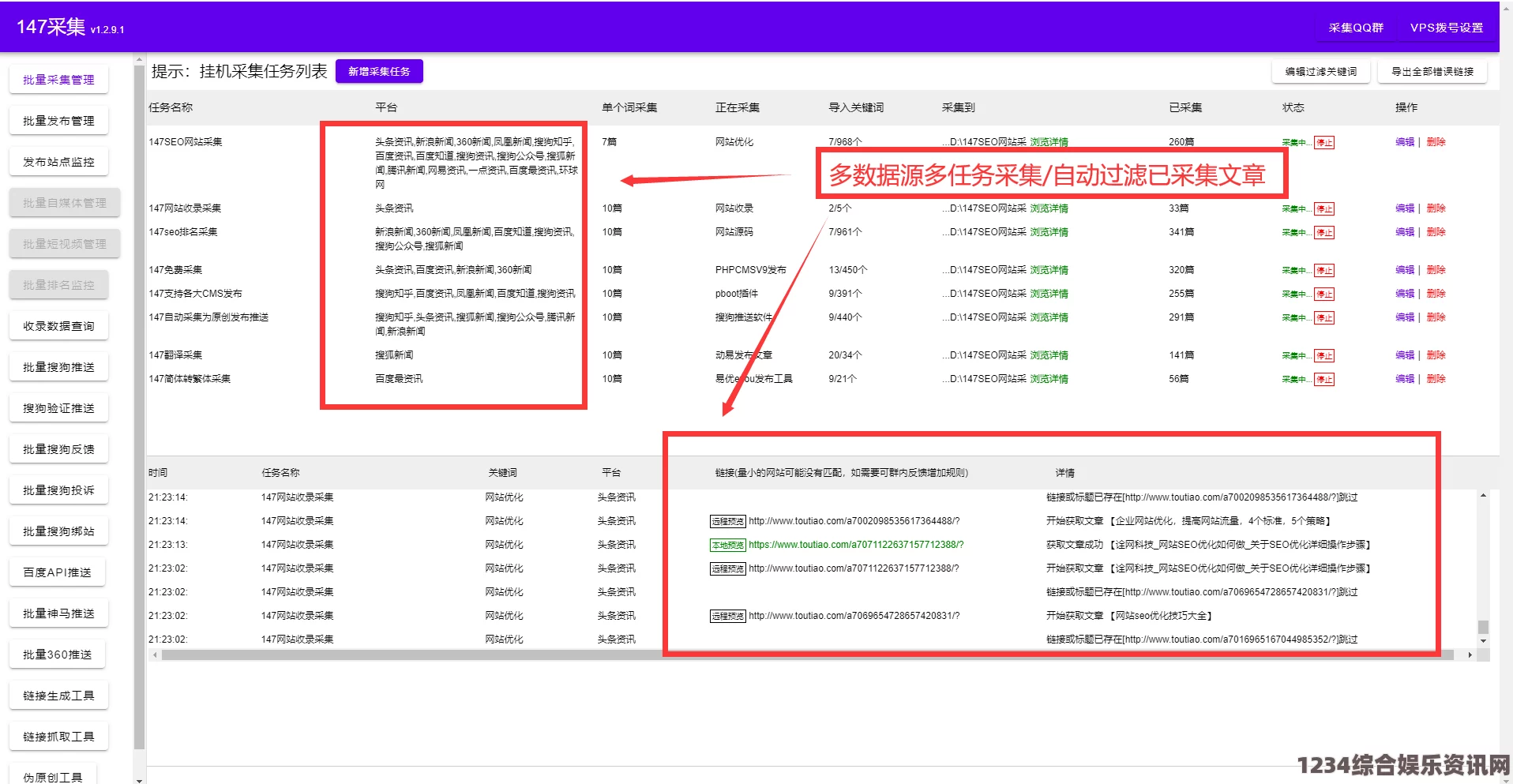This screenshot has height=784, width=1513.
Task: Click 编辑过滤关键词 button
Action: click(x=1320, y=71)
